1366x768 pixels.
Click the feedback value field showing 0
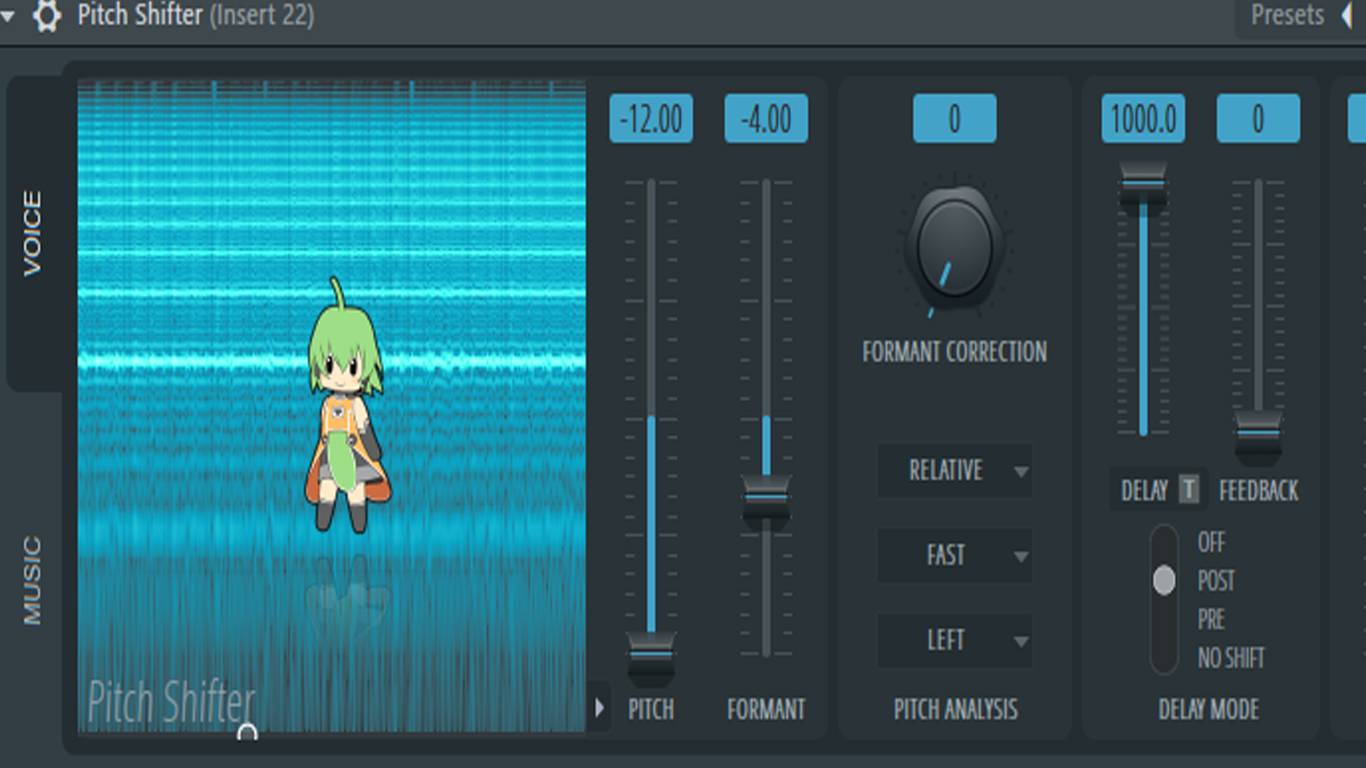[x=1258, y=119]
